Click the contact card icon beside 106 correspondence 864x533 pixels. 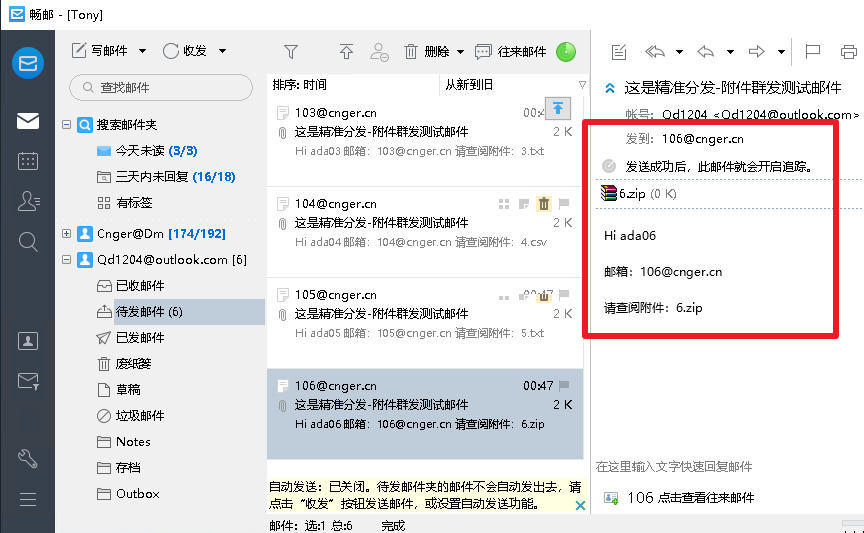click(611, 498)
